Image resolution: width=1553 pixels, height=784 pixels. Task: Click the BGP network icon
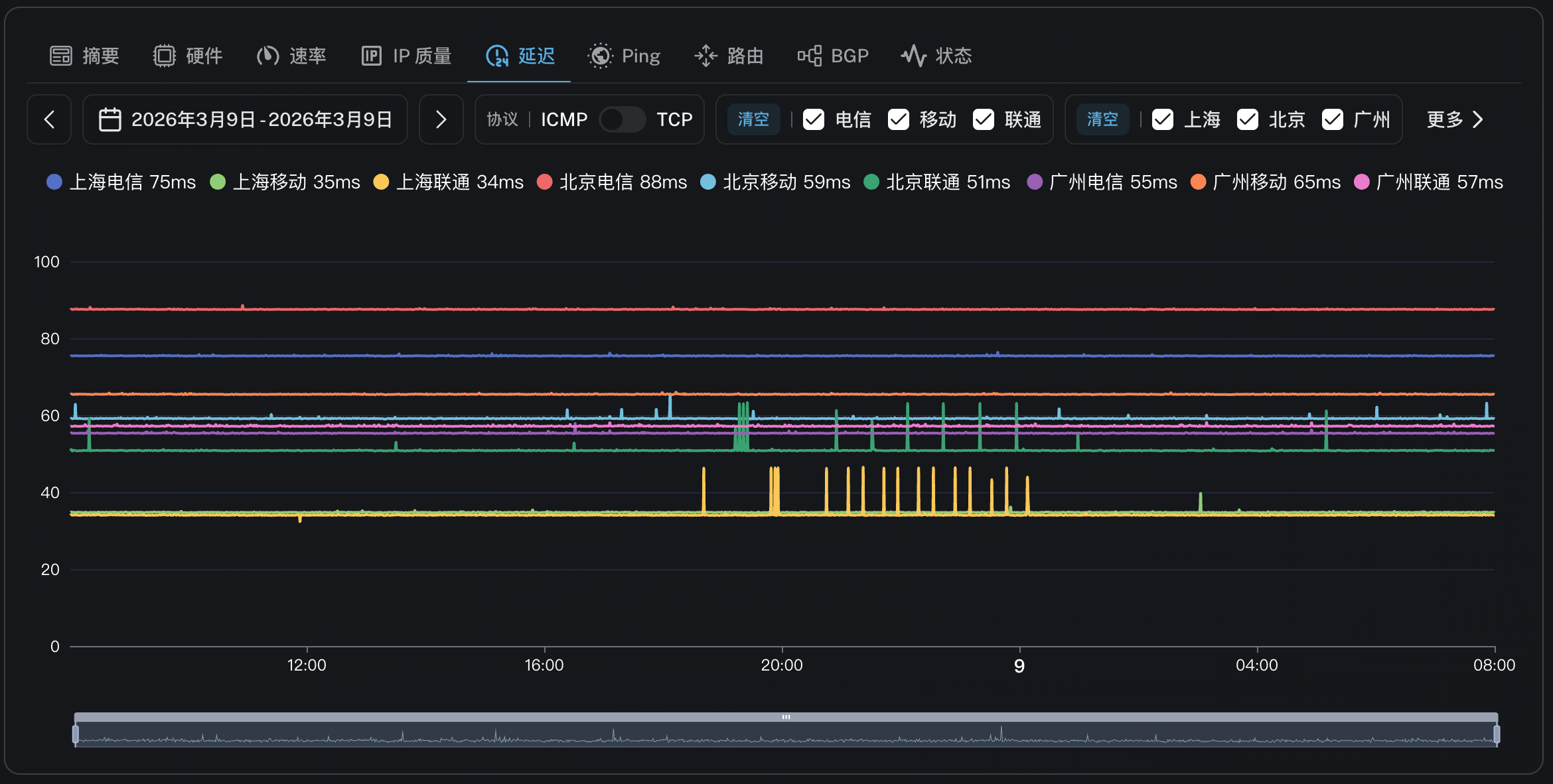click(809, 56)
